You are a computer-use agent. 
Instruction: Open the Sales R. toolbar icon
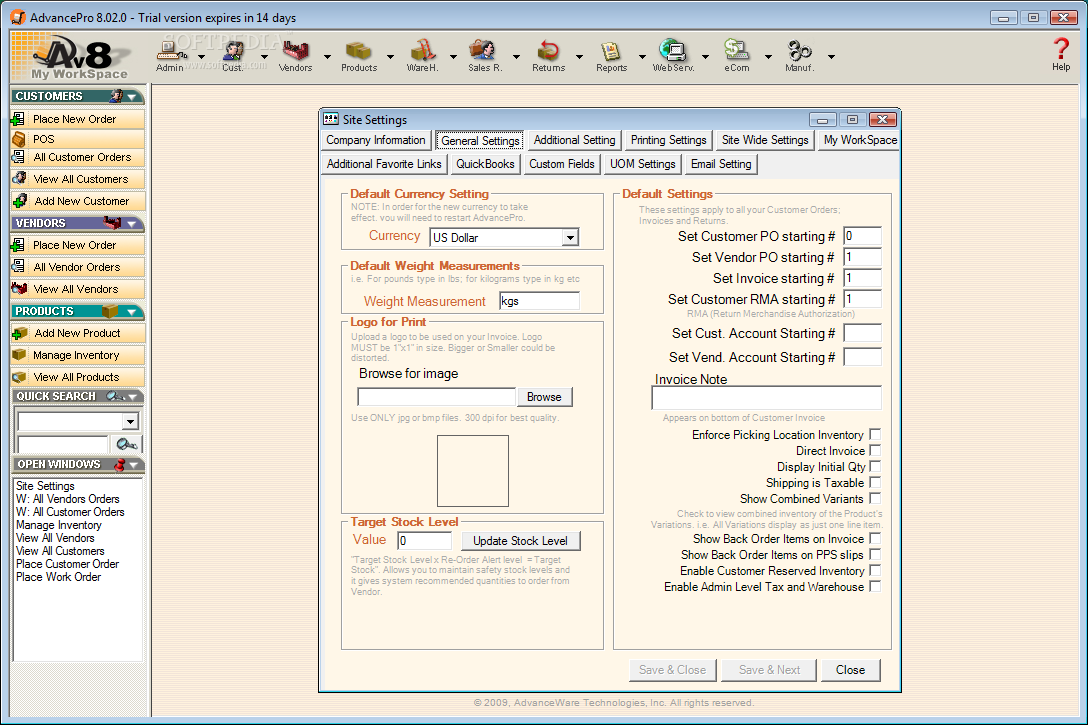coord(484,56)
